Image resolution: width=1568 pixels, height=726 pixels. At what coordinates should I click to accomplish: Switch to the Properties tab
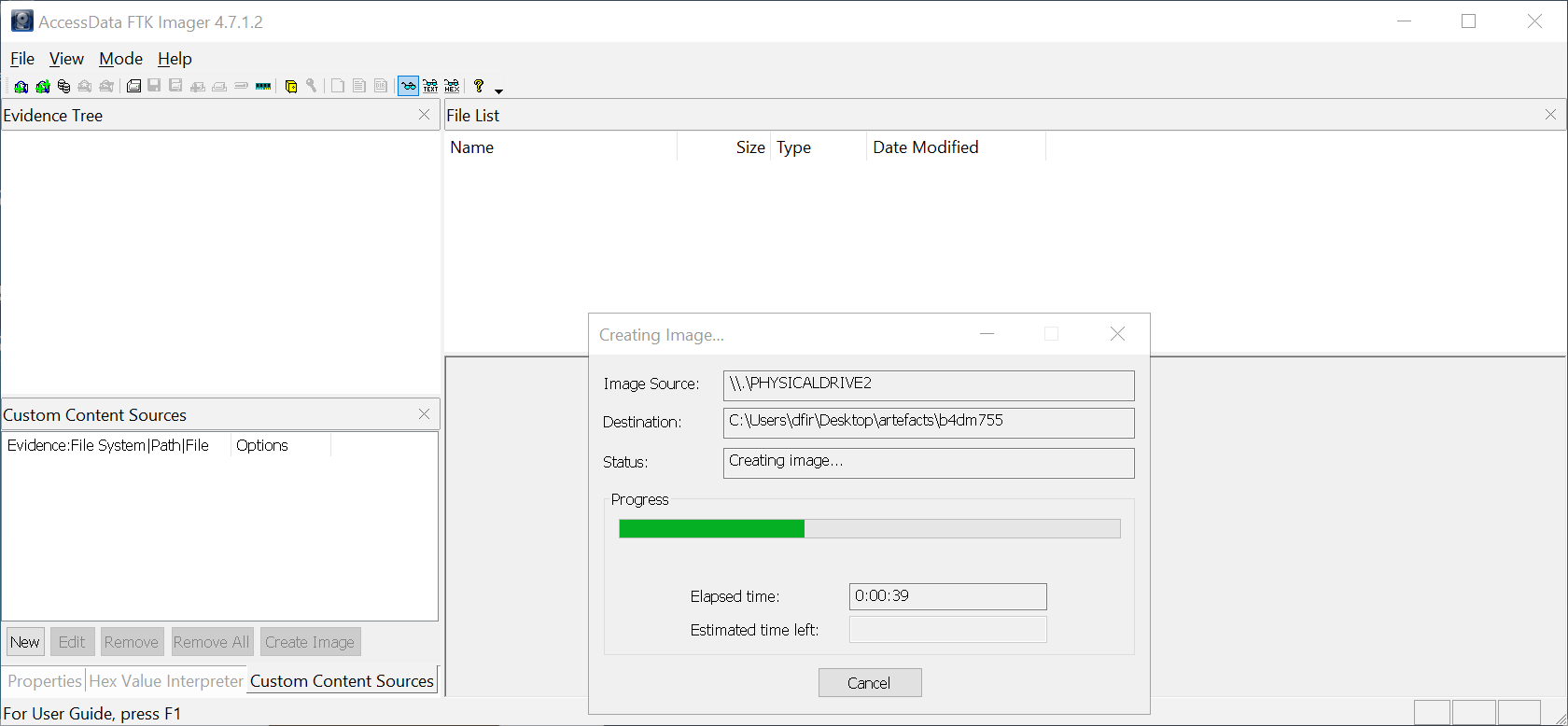pos(45,681)
